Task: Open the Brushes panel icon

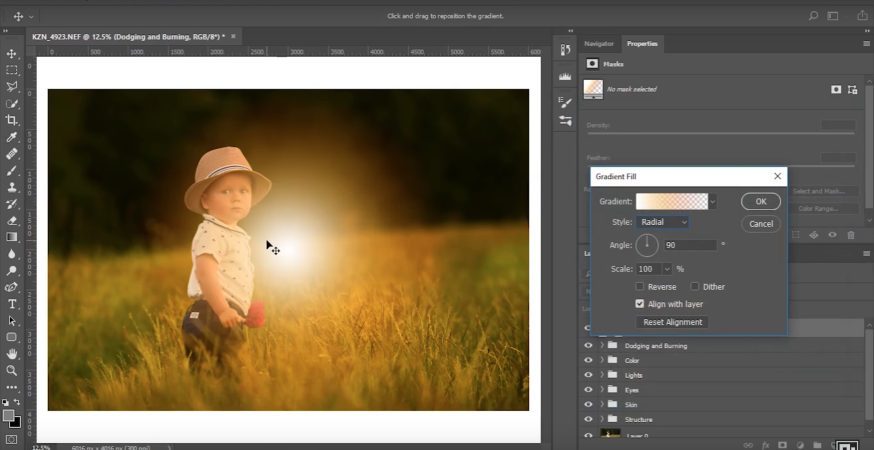Action: [x=565, y=120]
